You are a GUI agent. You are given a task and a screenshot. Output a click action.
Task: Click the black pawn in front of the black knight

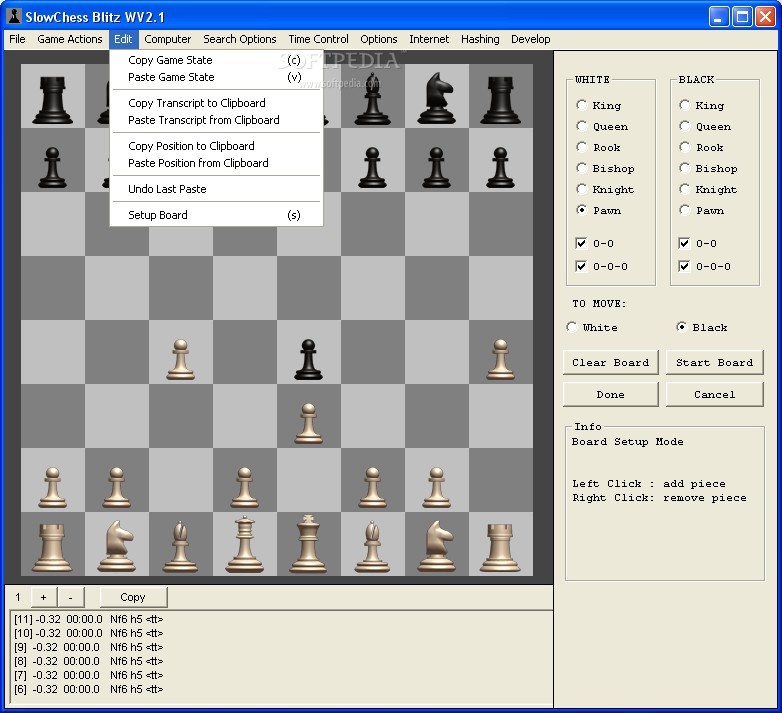coord(436,168)
